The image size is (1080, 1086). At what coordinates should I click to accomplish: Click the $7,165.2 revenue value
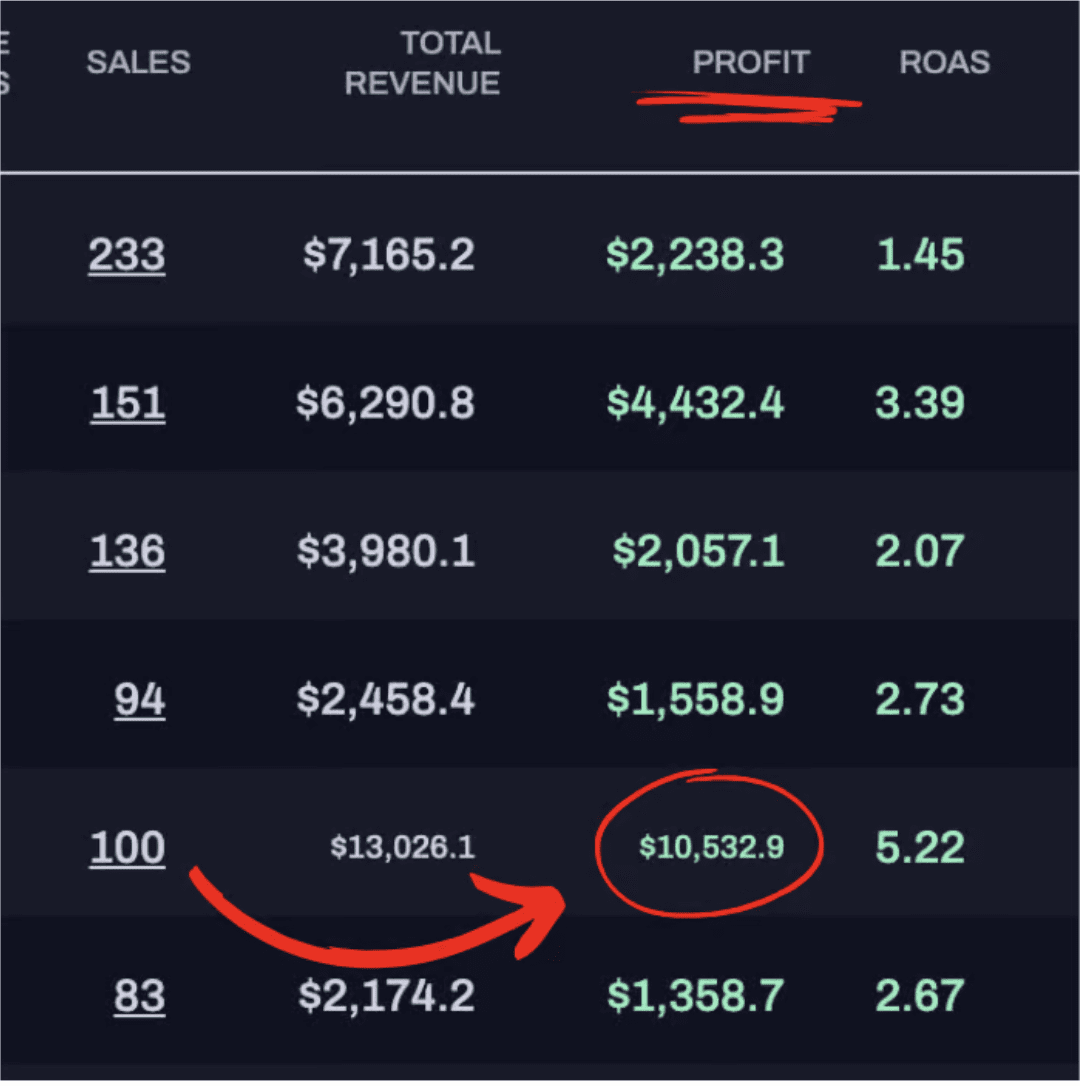(388, 256)
